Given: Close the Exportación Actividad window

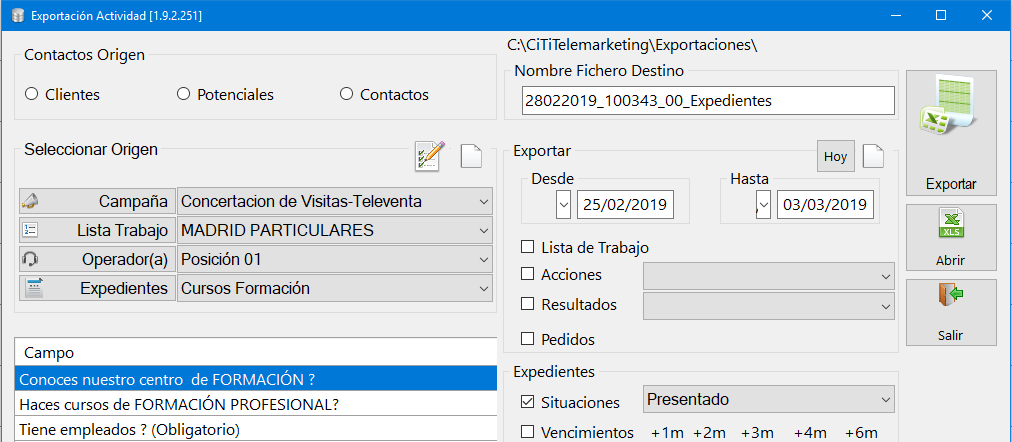Looking at the screenshot, I should point(987,15).
